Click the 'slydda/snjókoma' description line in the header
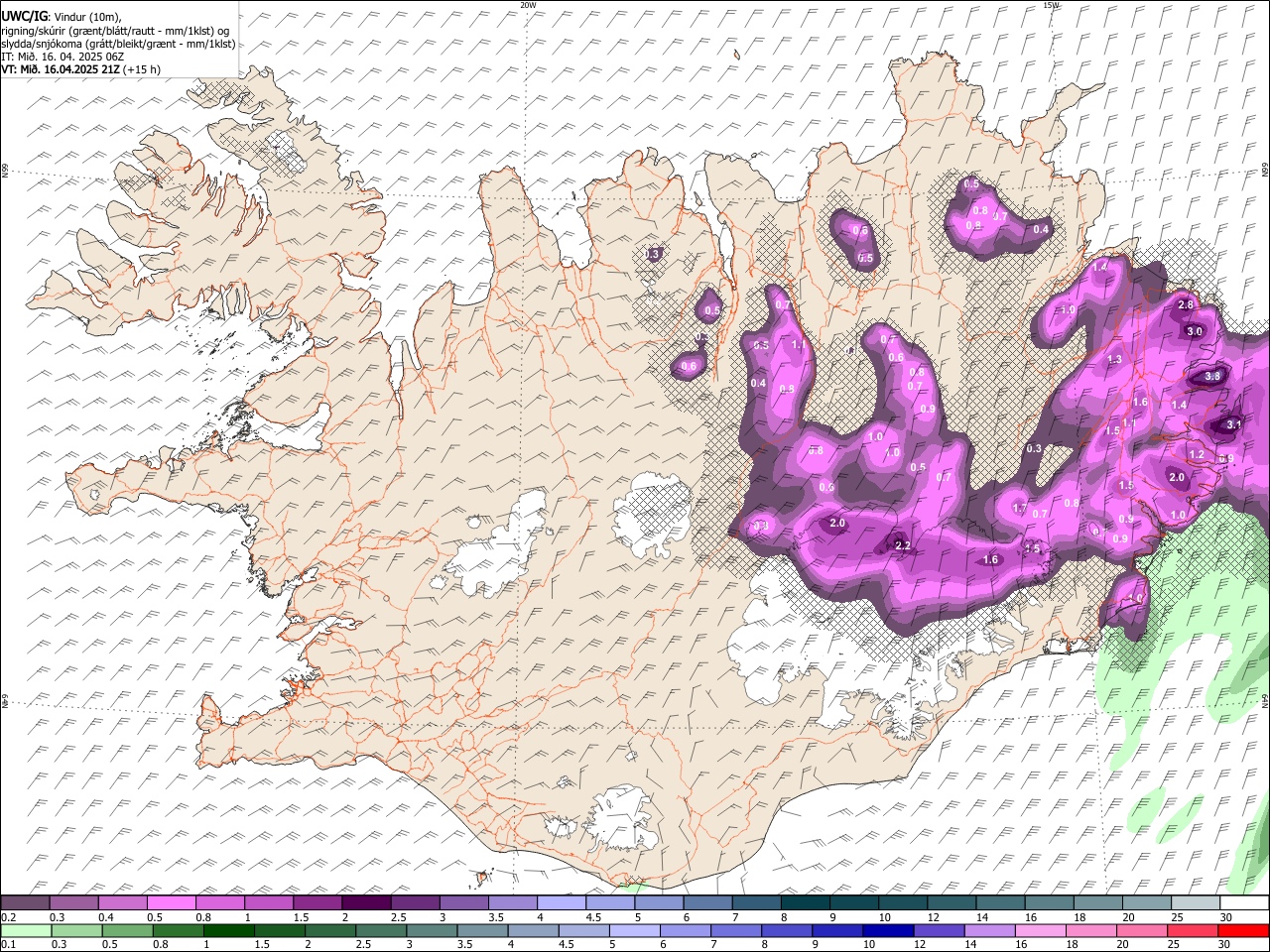The width and height of the screenshot is (1270, 952). click(118, 44)
